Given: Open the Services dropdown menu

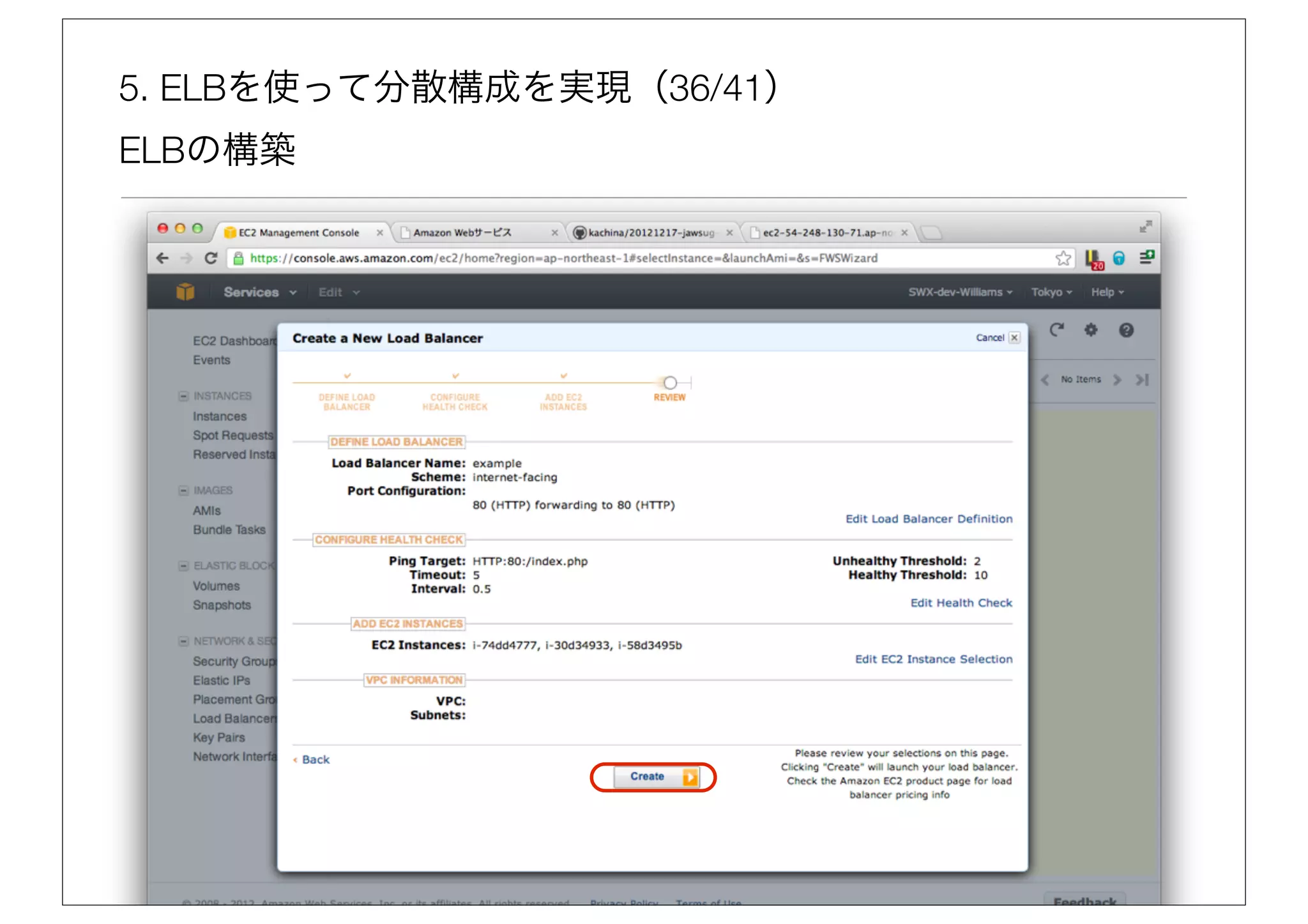Looking at the screenshot, I should (x=259, y=292).
